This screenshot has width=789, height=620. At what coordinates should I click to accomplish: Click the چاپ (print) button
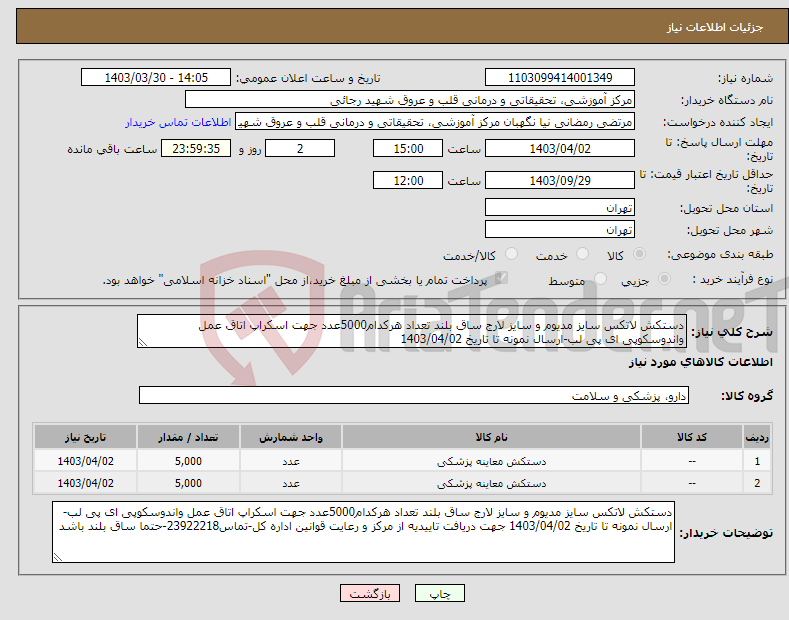pyautogui.click(x=439, y=593)
